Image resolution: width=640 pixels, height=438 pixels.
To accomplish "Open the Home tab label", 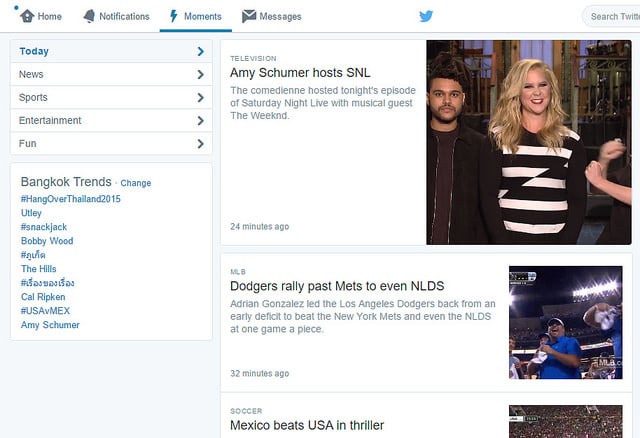I will tap(50, 16).
